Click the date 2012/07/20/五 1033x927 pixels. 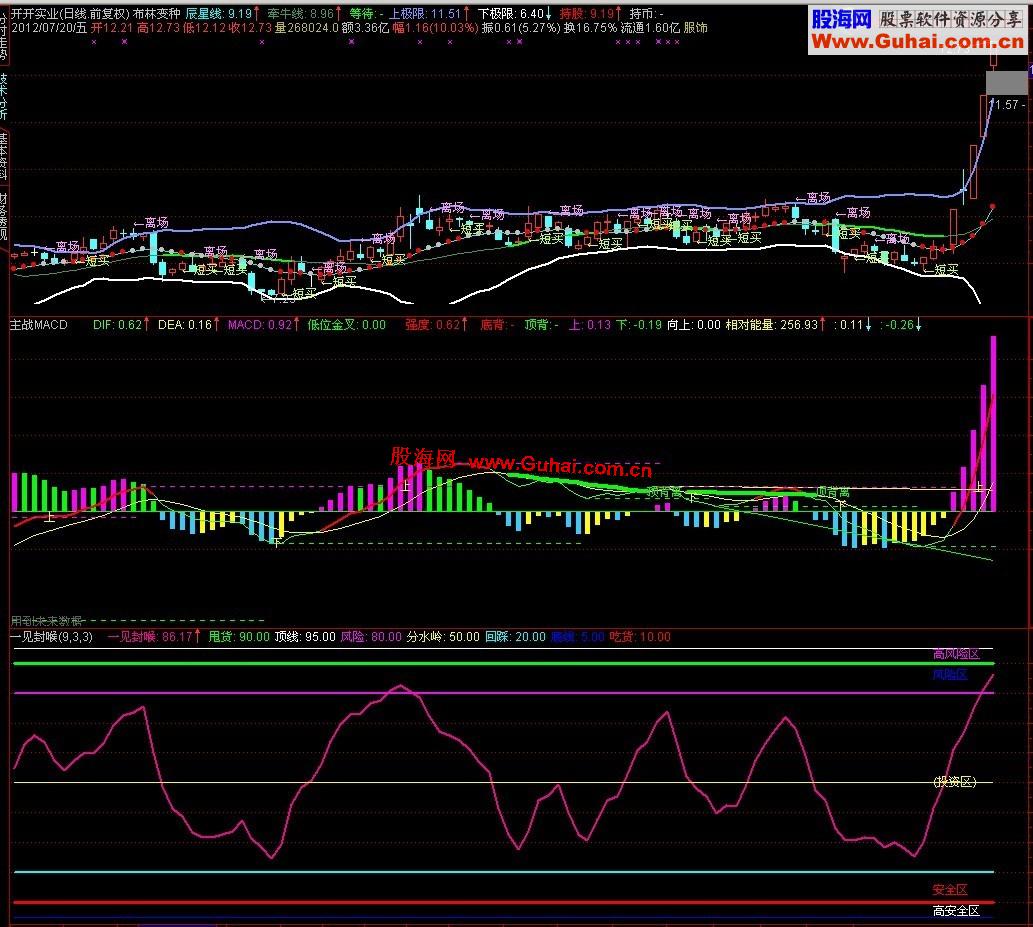(49, 28)
